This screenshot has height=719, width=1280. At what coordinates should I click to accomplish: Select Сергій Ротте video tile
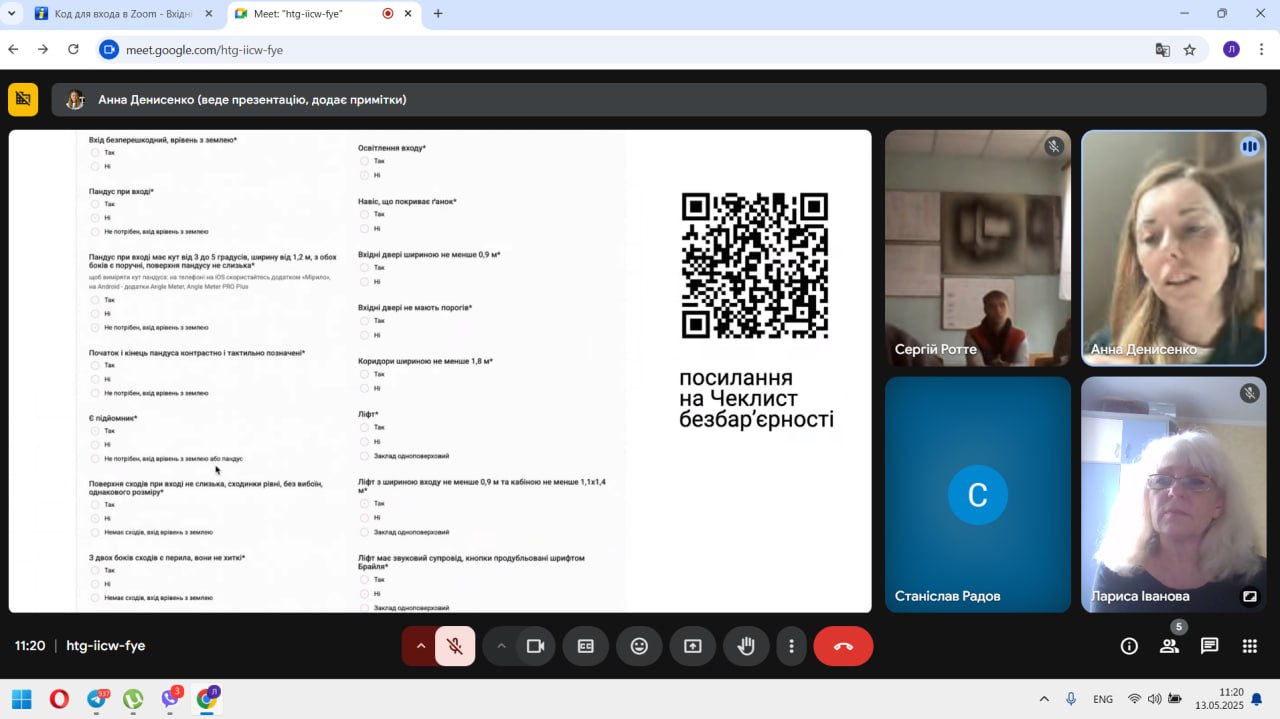point(978,248)
